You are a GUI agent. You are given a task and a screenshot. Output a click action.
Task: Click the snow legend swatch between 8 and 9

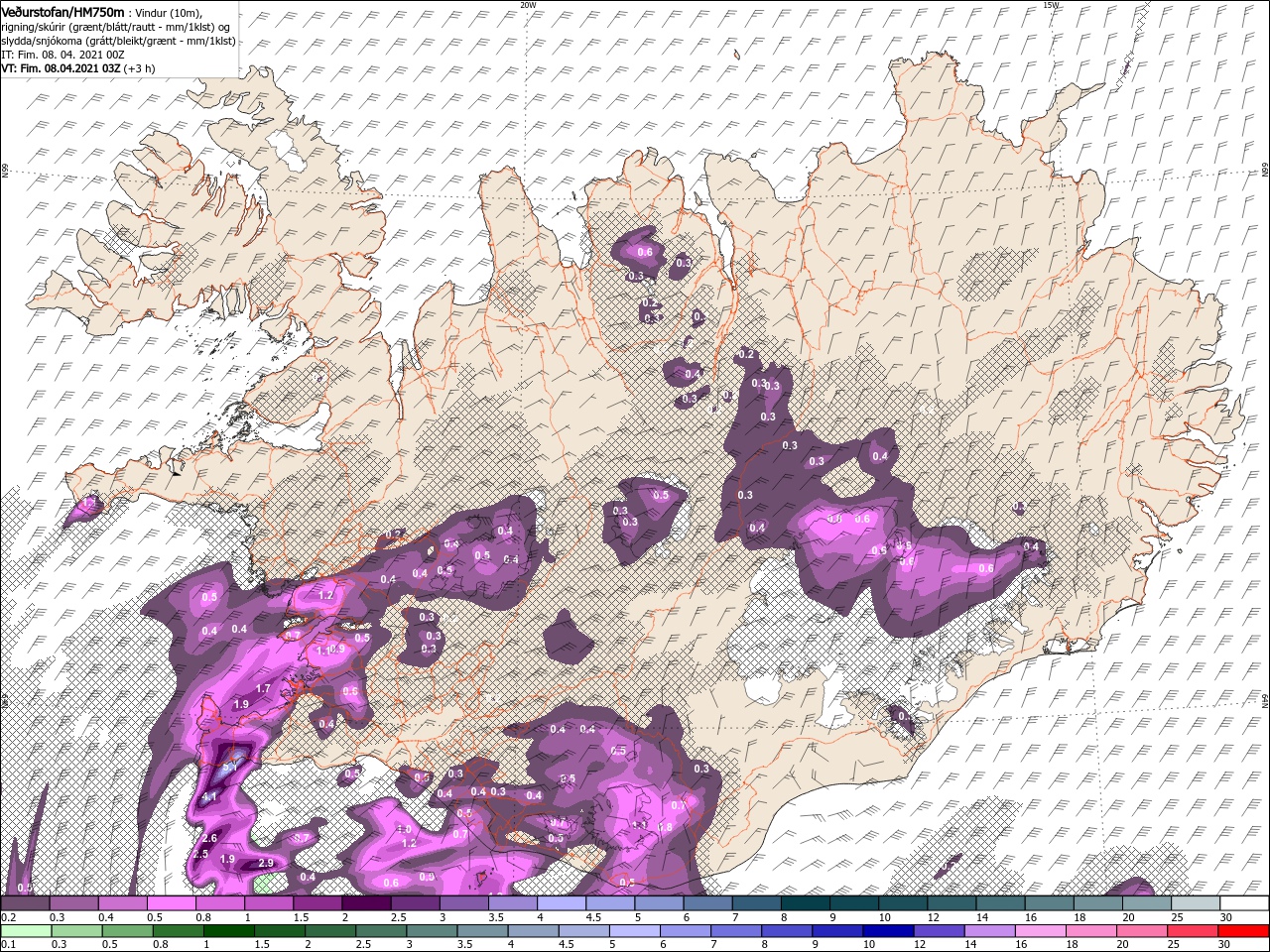(x=807, y=903)
